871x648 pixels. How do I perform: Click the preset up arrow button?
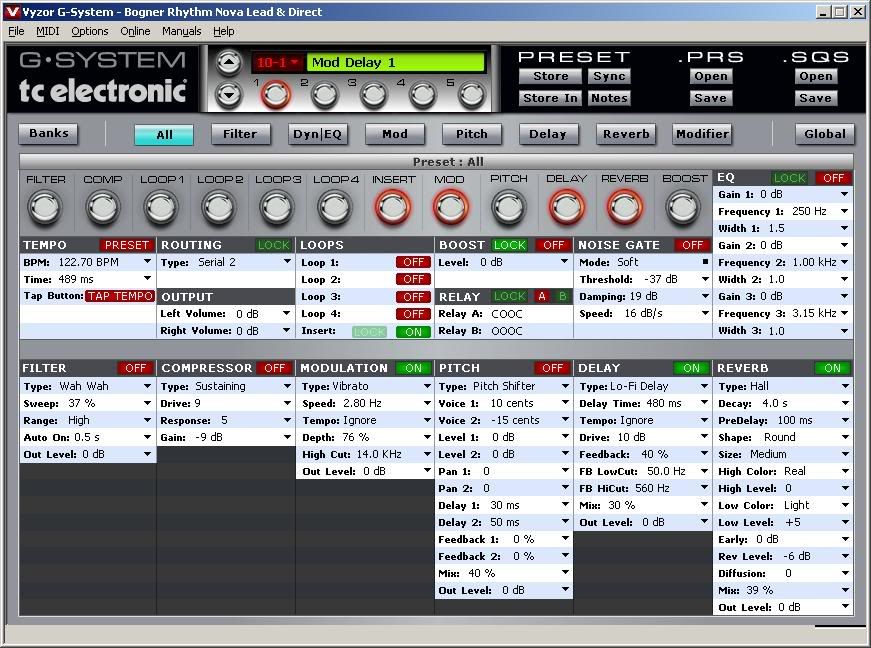(x=229, y=62)
